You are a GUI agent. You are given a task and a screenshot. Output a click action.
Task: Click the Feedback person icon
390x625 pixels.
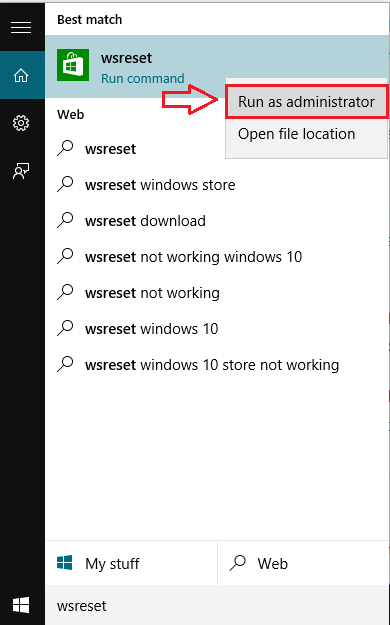coord(21,171)
